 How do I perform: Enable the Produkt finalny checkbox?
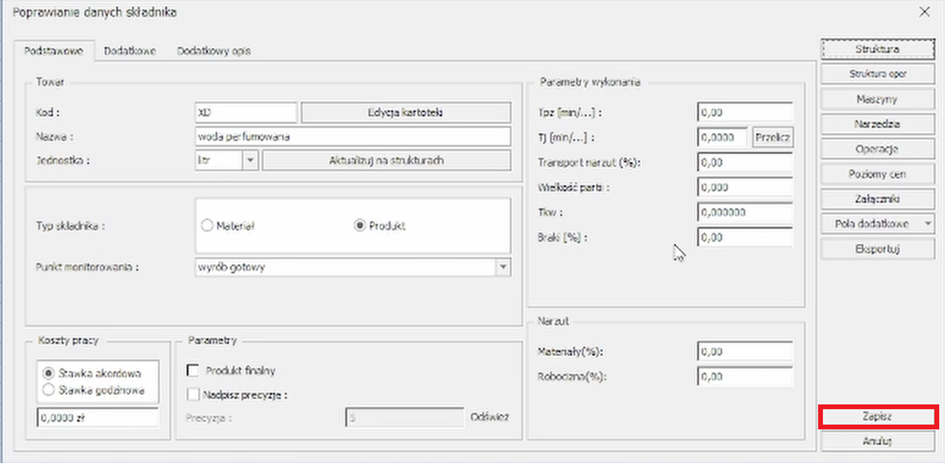pyautogui.click(x=193, y=370)
